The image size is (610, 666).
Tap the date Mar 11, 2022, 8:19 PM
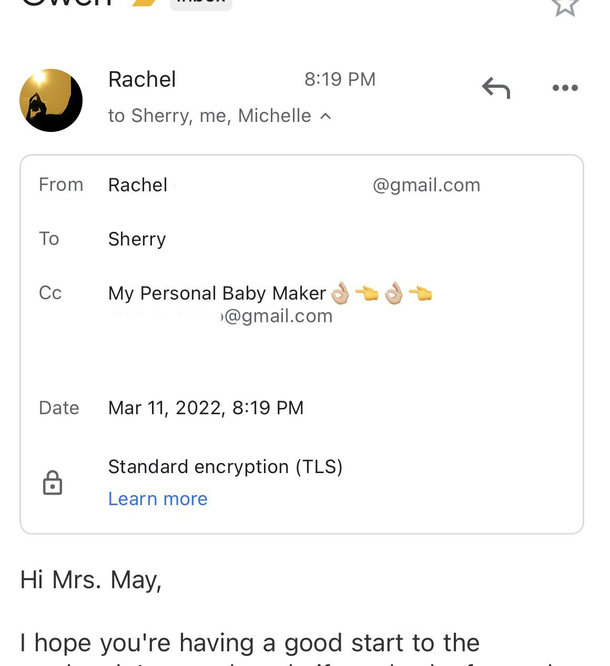click(x=206, y=408)
